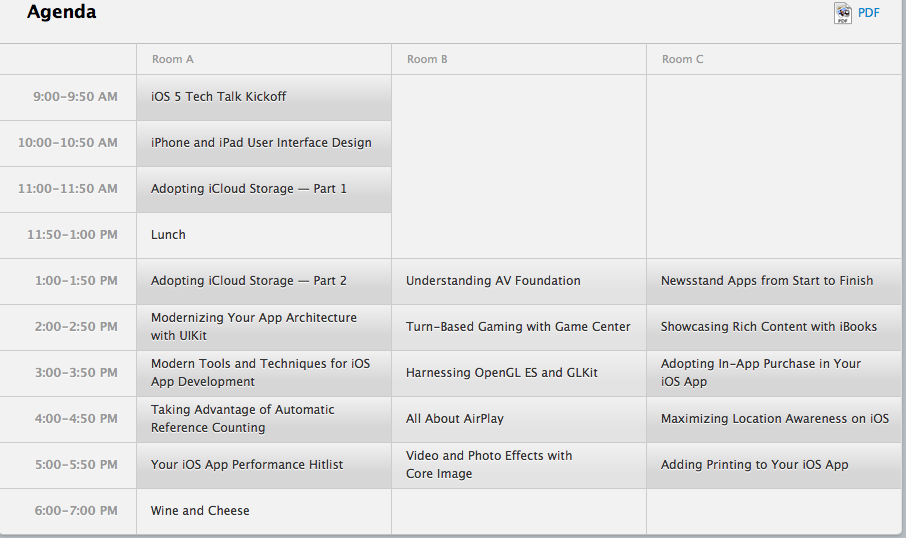Click the Lunch entry

pyautogui.click(x=264, y=235)
